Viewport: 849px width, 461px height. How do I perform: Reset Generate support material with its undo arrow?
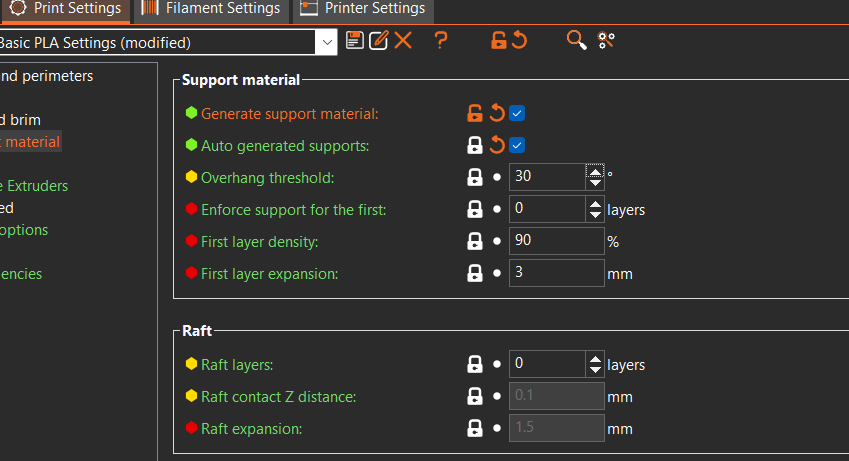[497, 113]
